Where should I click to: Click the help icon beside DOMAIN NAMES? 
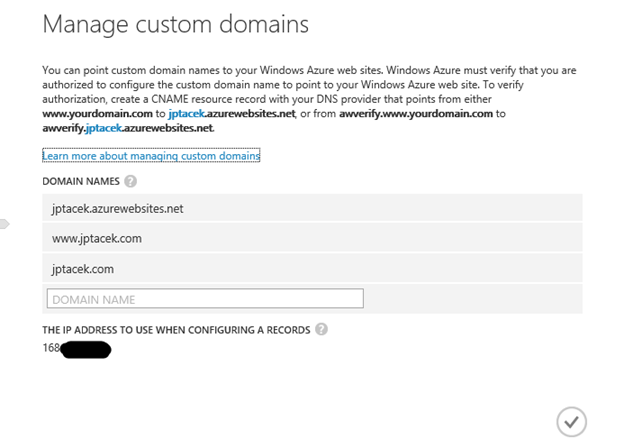pyautogui.click(x=130, y=181)
